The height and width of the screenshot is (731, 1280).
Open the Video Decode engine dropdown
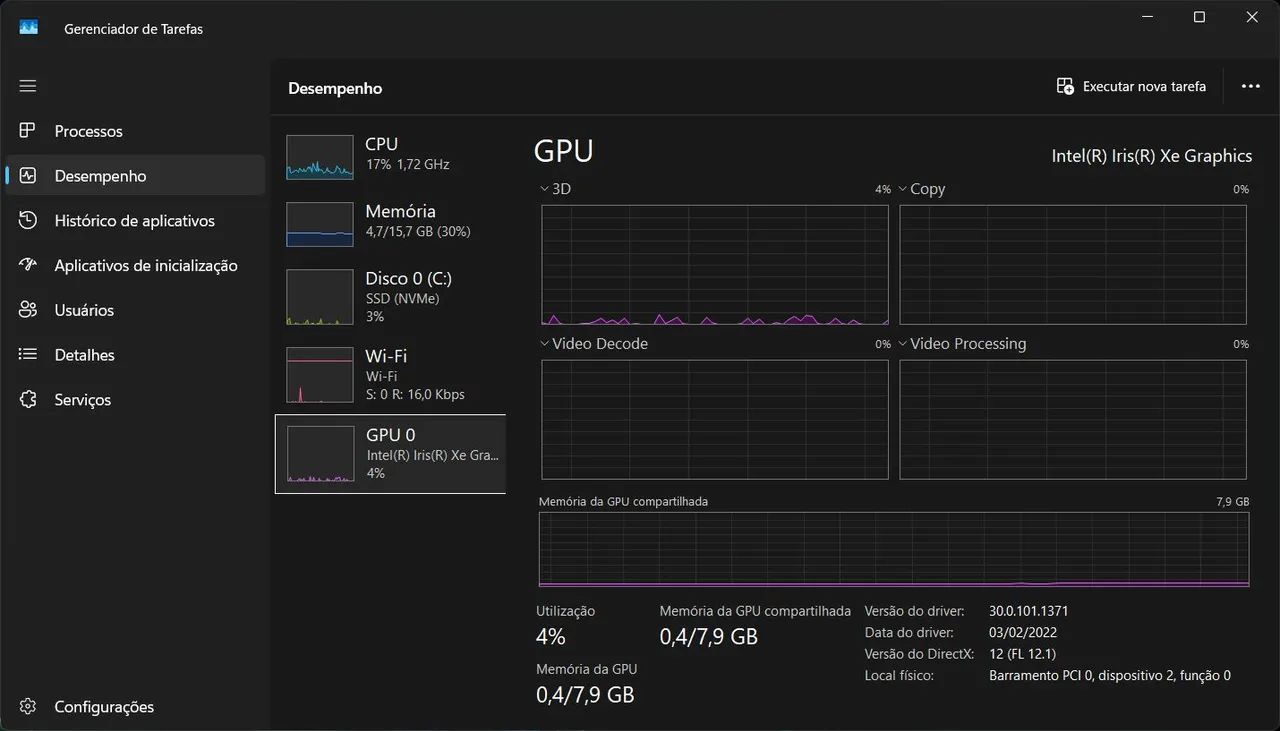tap(544, 343)
